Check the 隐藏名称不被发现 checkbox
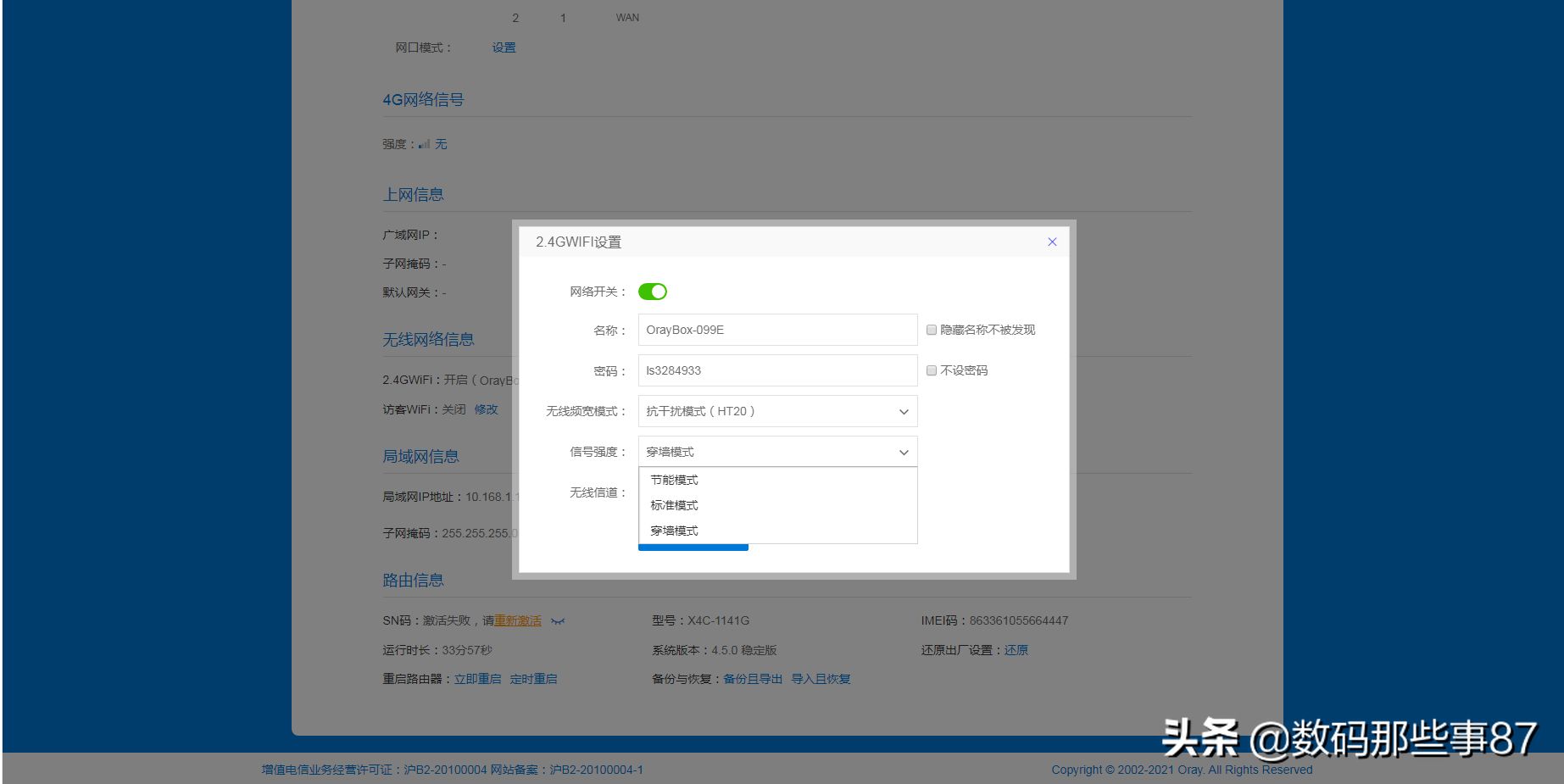 tap(932, 330)
